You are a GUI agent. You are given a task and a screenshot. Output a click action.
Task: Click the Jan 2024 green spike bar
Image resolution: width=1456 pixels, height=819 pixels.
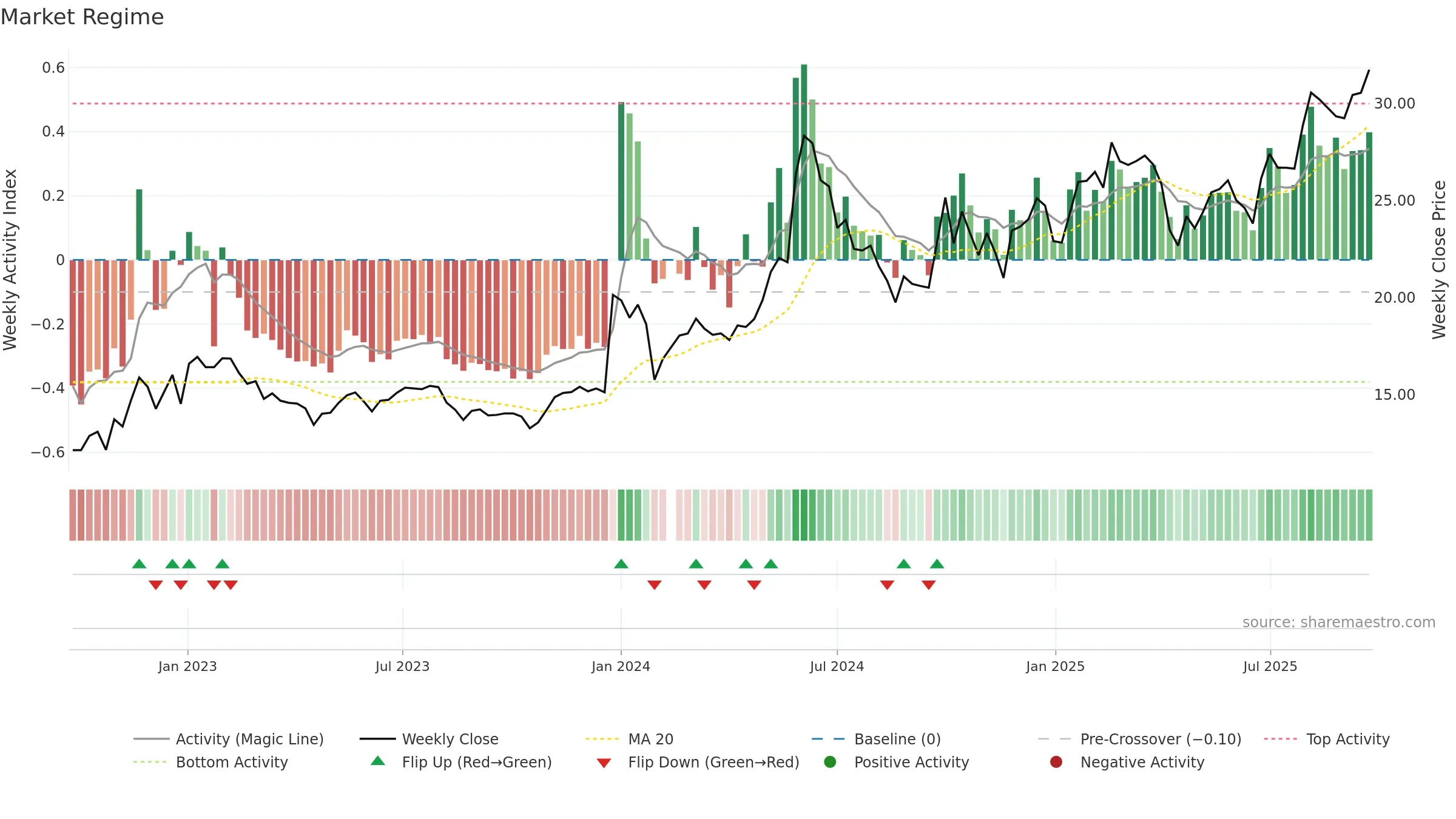[621, 181]
